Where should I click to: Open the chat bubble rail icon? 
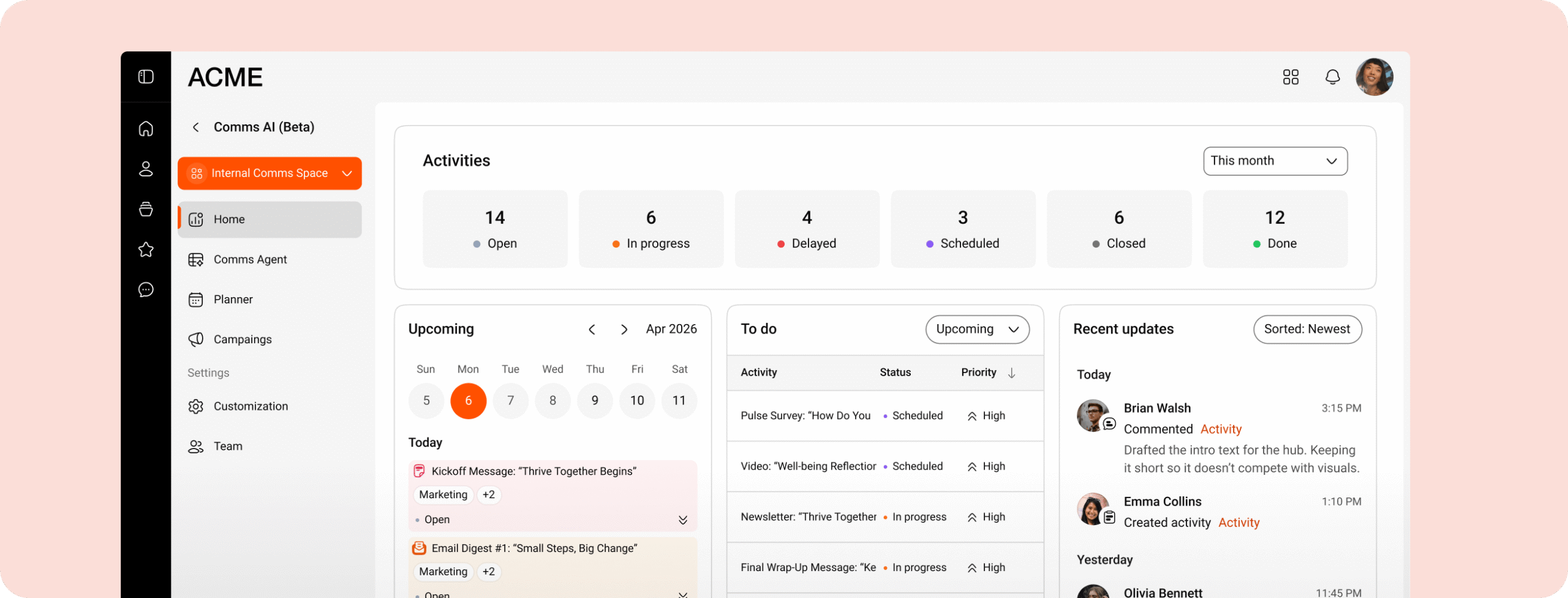coord(146,290)
